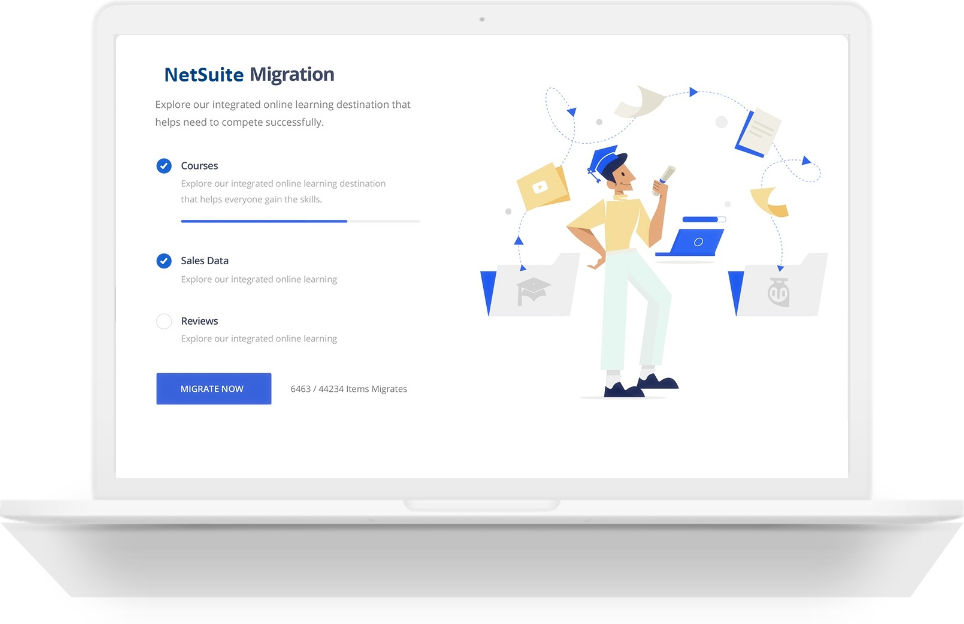Select the yellow video folder icon
The image size is (964, 624).
point(543,187)
